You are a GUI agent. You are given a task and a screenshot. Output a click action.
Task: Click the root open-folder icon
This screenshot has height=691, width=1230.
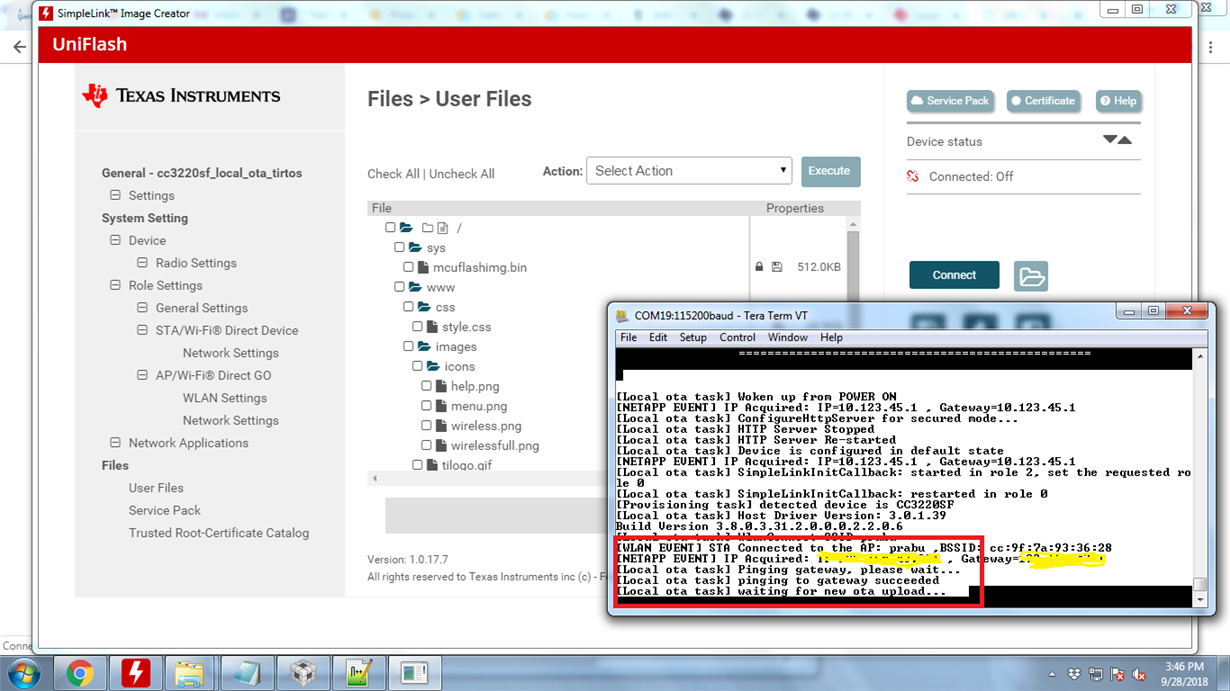tap(406, 228)
